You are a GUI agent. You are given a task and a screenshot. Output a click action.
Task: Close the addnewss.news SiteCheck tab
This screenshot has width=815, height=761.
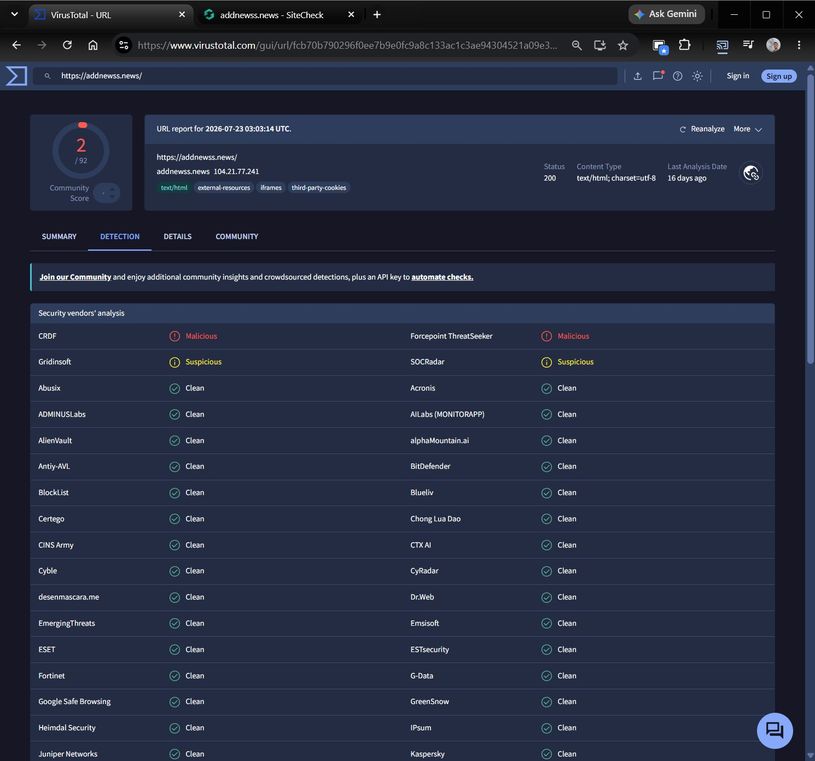[351, 15]
